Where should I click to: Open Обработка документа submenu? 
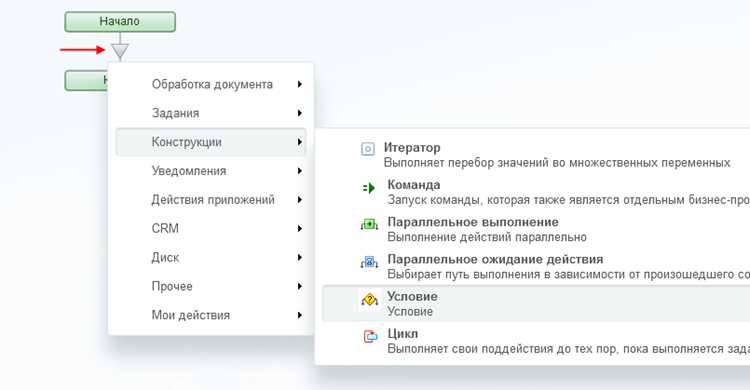(211, 84)
